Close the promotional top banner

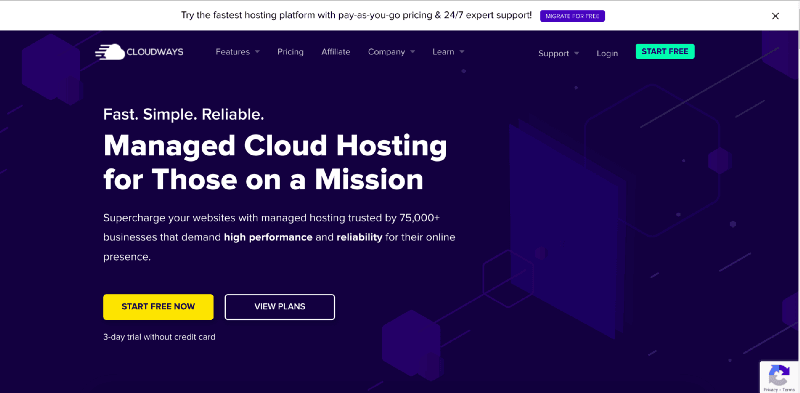[x=775, y=16]
